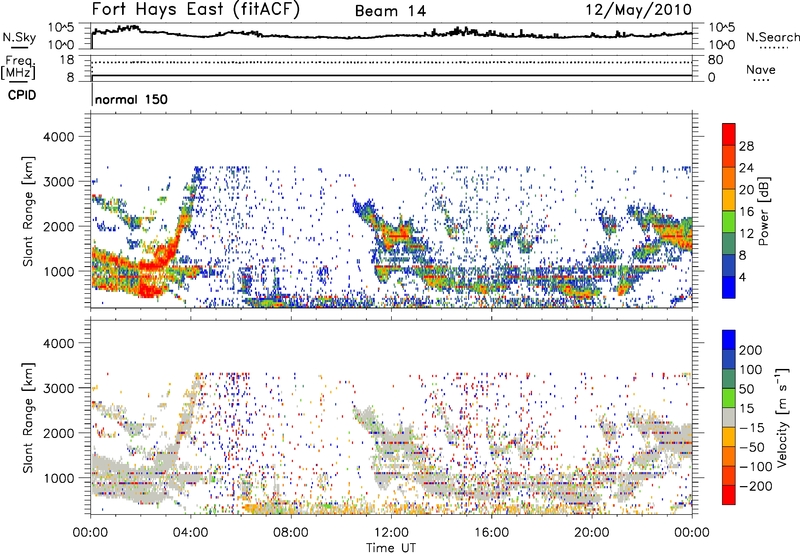
Task: Click the dotted Nave trace line
Action: point(392,62)
